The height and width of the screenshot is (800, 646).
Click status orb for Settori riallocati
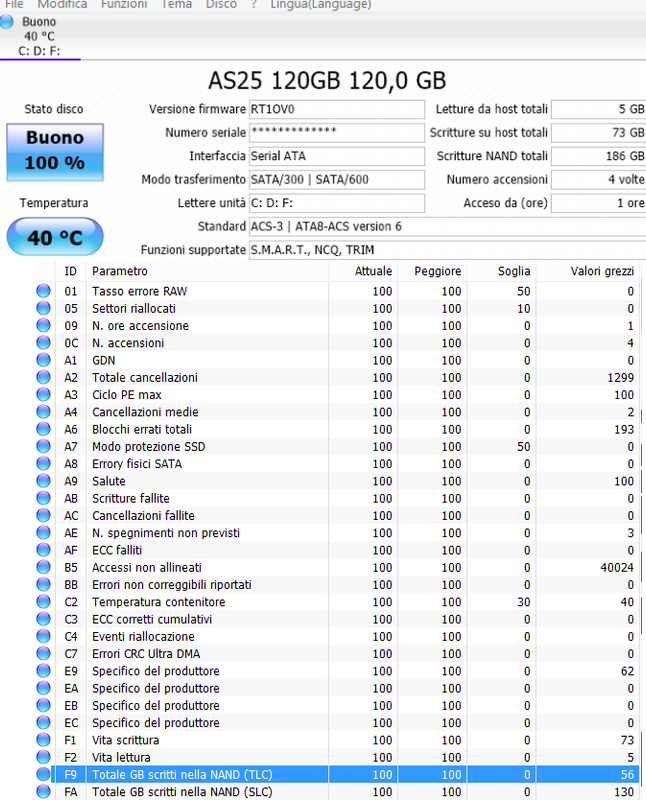coord(43,308)
